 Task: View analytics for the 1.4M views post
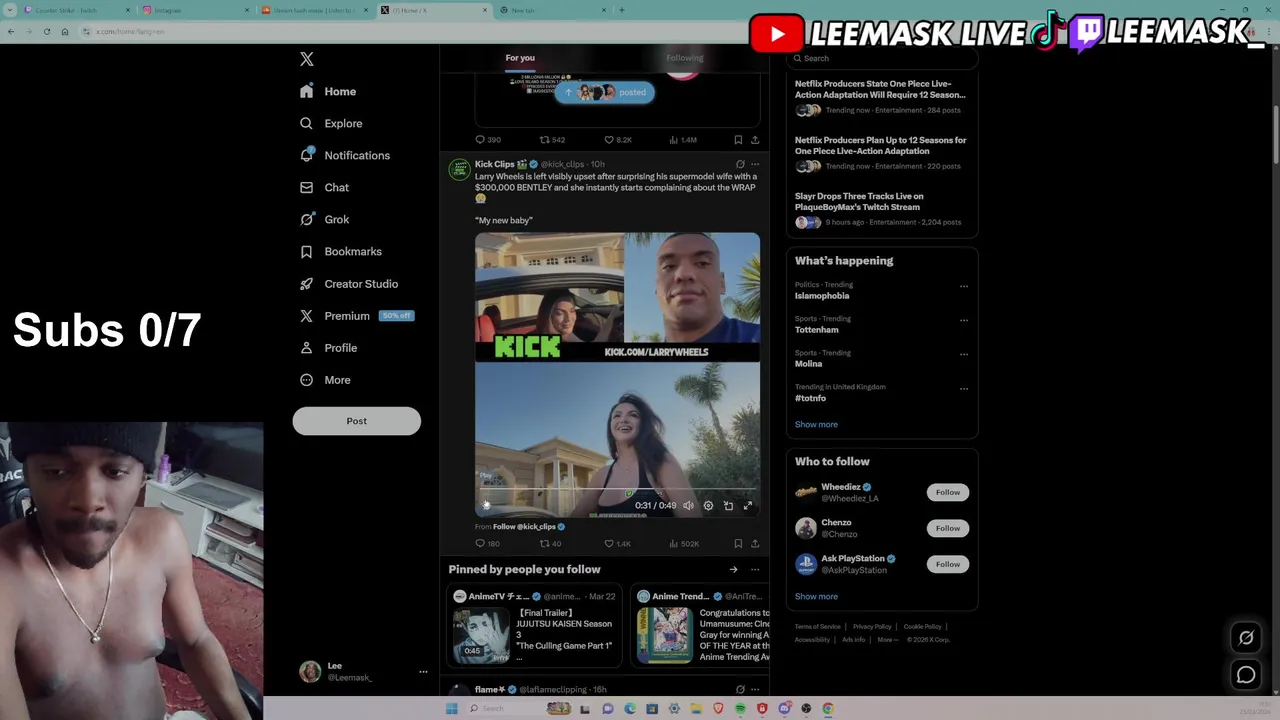[682, 140]
